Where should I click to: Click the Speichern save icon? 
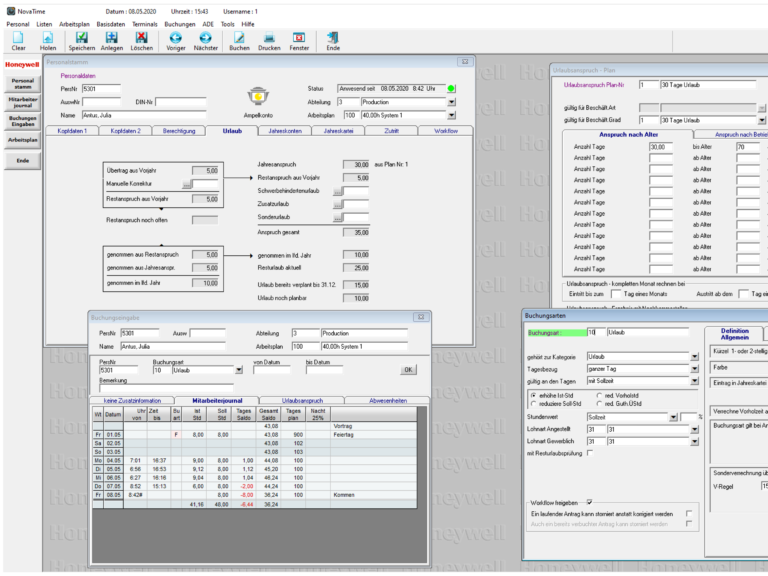pyautogui.click(x=82, y=39)
